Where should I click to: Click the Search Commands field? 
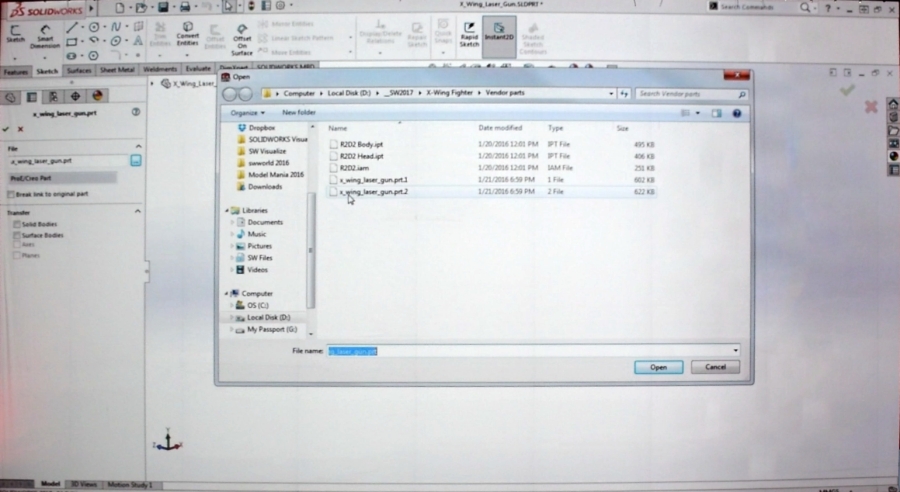[754, 7]
